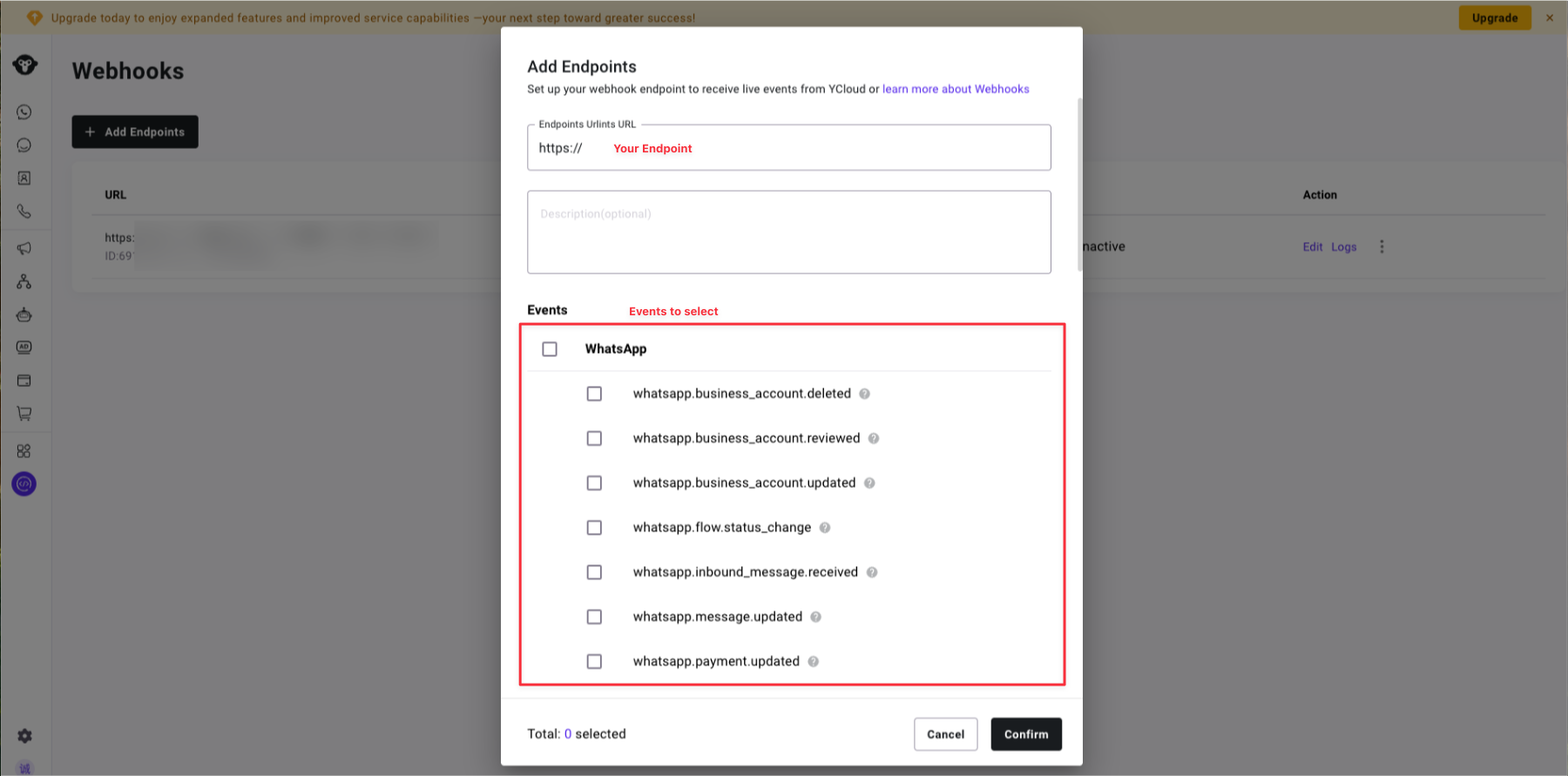Click the megaphone campaigns sidebar icon

[24, 248]
